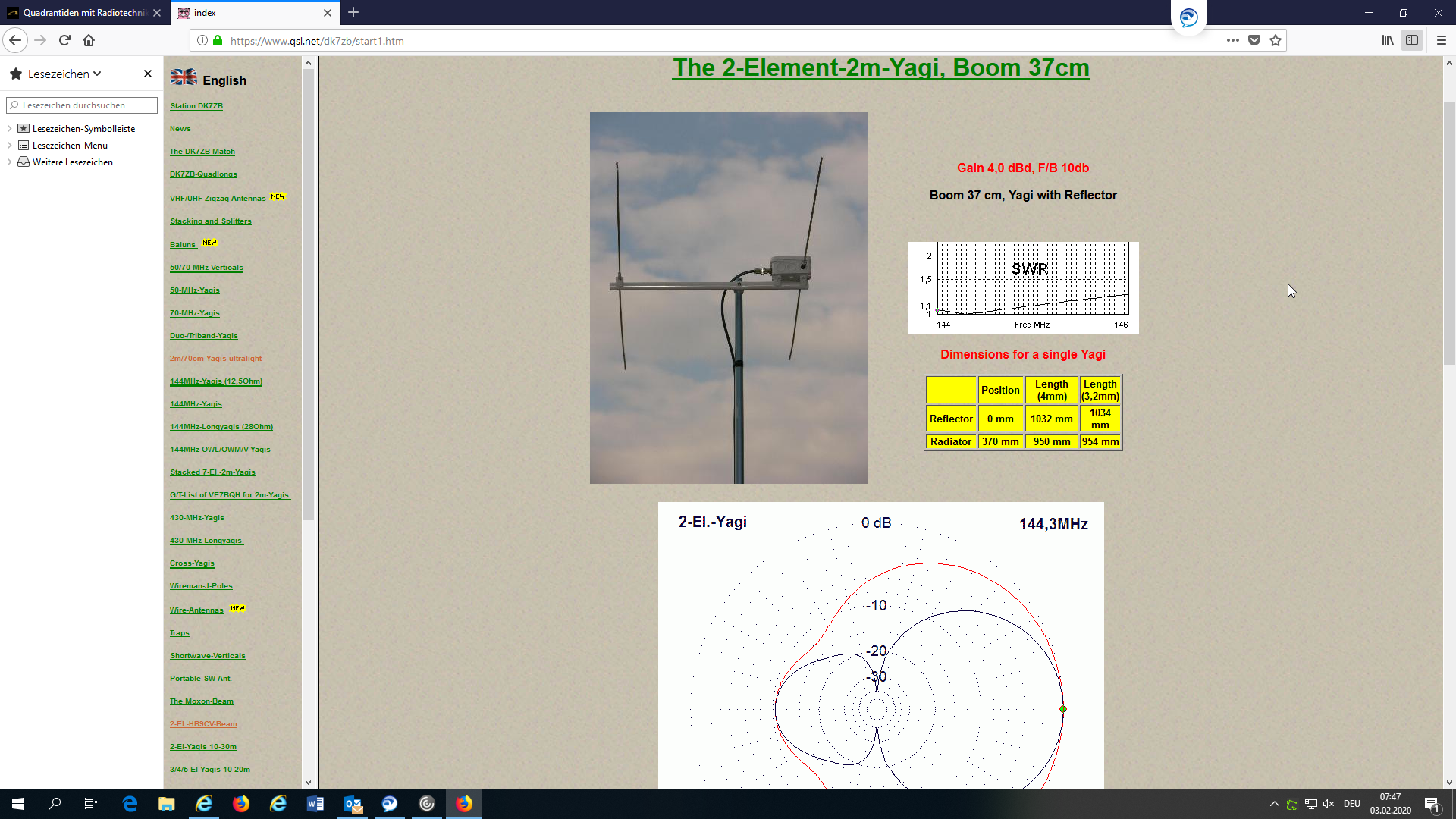Reload the current page
1456x819 pixels.
[x=64, y=41]
